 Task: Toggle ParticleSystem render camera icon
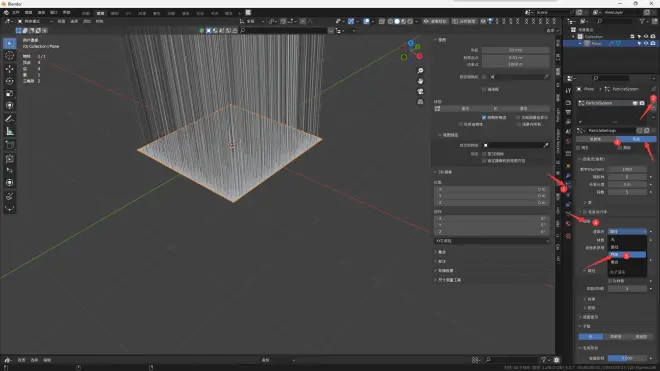click(x=642, y=103)
